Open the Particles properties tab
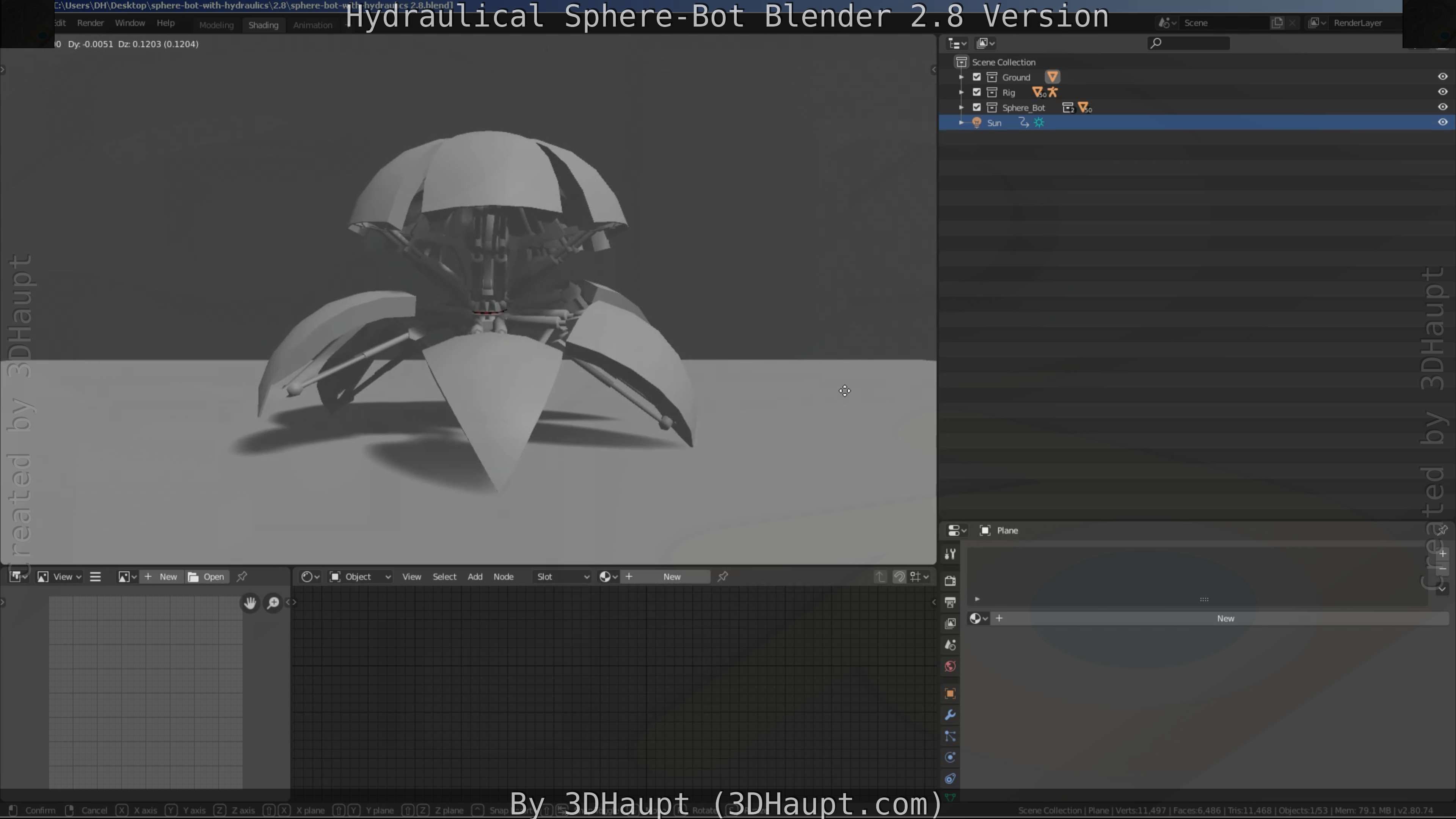This screenshot has height=819, width=1456. point(950,736)
